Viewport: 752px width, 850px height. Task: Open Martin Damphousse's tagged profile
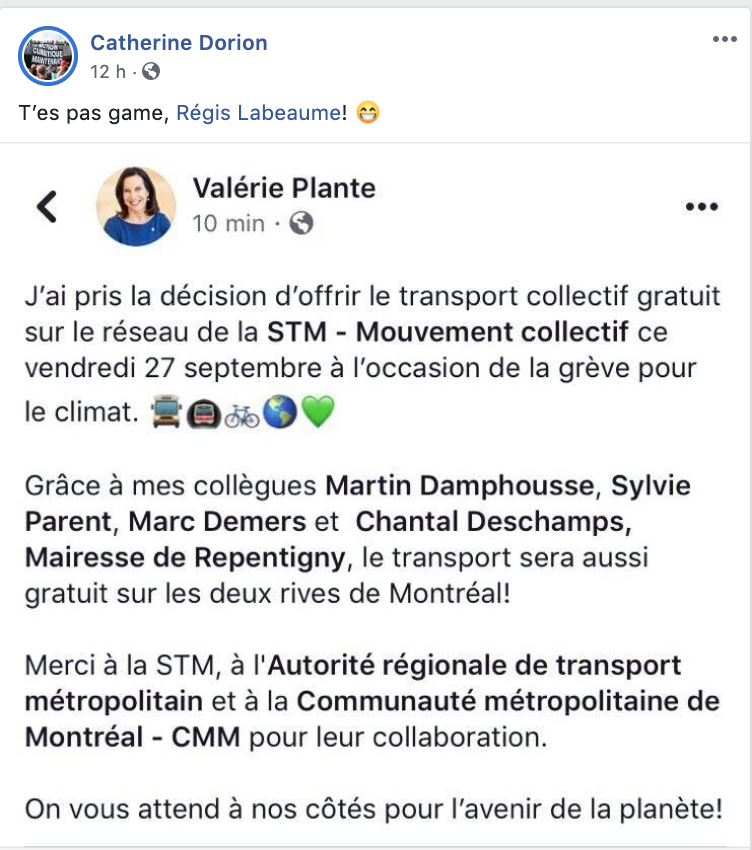pos(460,485)
